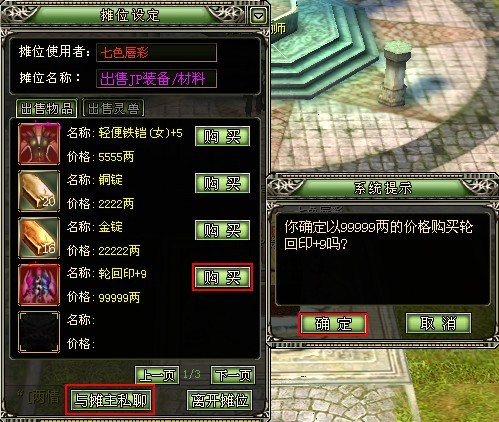Click the 轻便铁铠(女)+5 armor icon
This screenshot has width=499, height=422.
tap(39, 144)
